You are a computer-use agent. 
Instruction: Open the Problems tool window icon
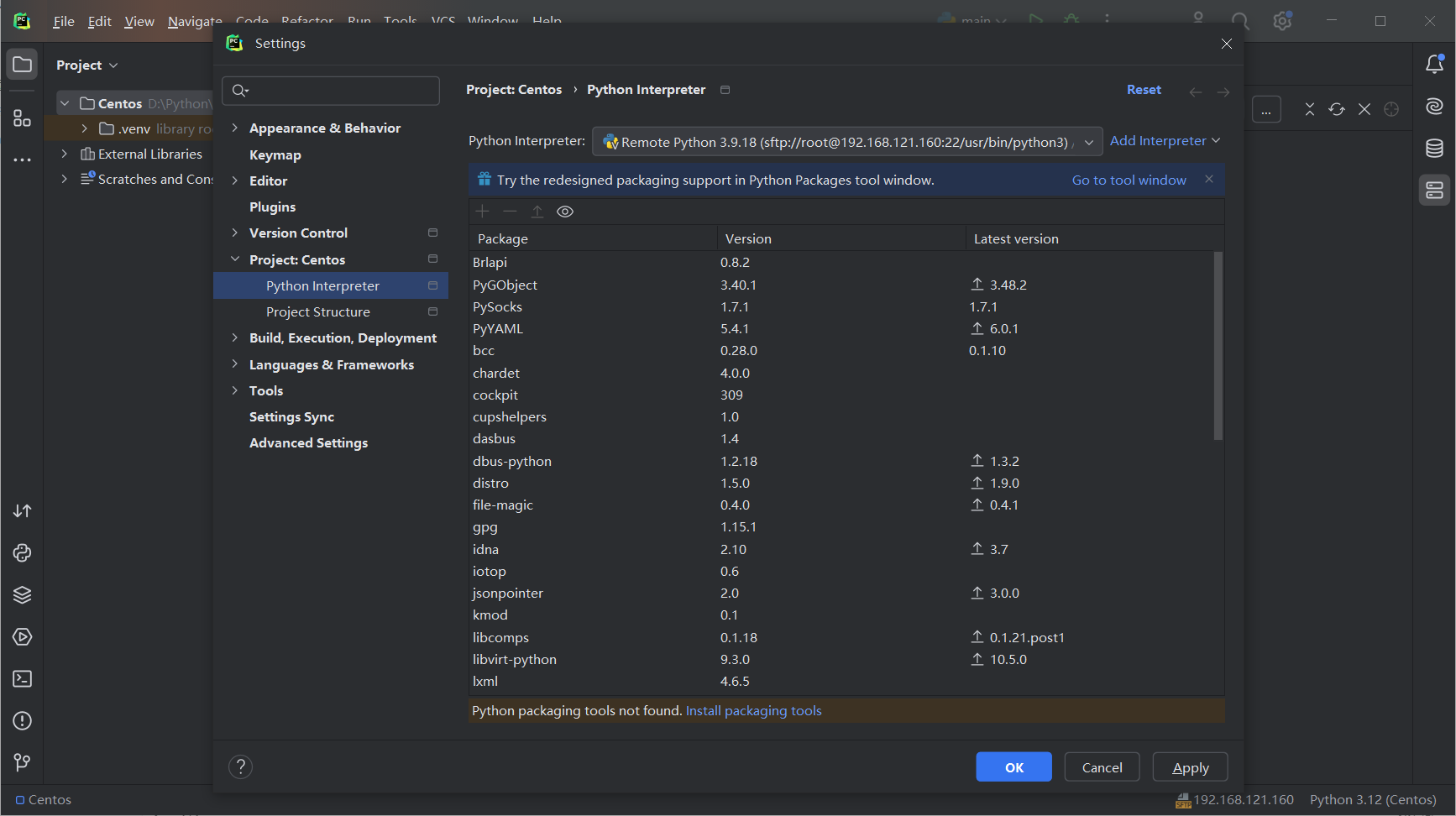point(23,720)
